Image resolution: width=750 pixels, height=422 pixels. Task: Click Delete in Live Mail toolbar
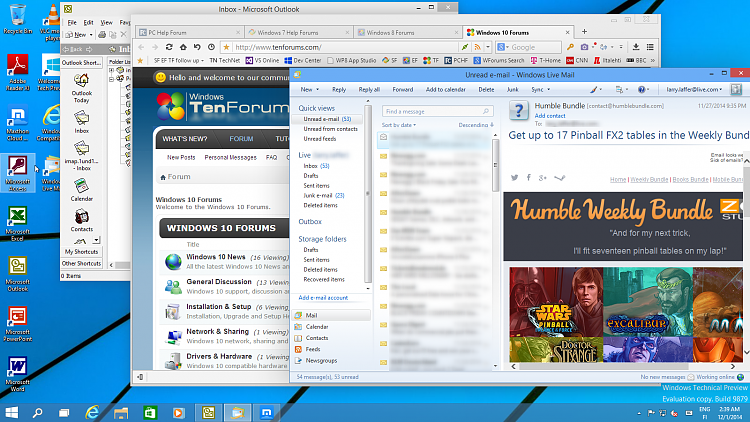[x=486, y=89]
